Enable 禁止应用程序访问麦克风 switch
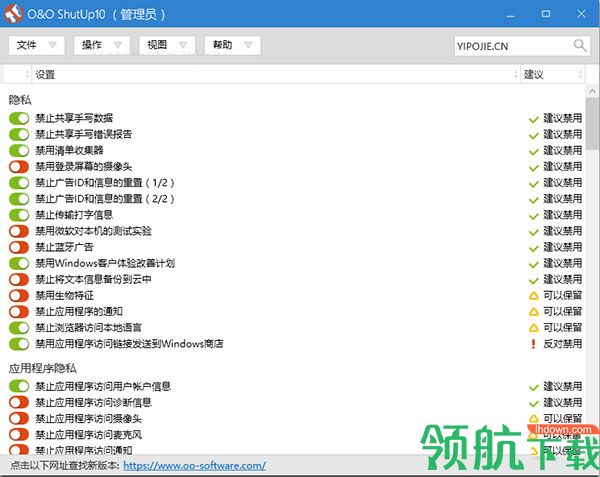 (x=19, y=435)
